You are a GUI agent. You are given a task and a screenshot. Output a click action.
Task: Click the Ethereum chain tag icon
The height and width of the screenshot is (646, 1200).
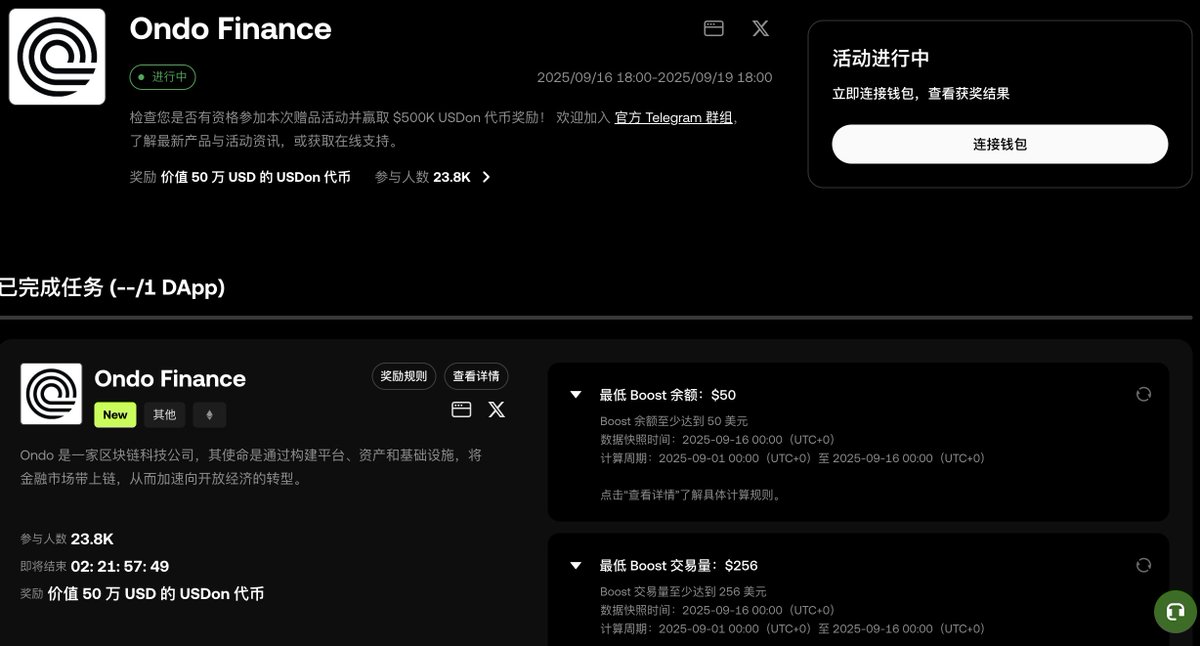(210, 414)
